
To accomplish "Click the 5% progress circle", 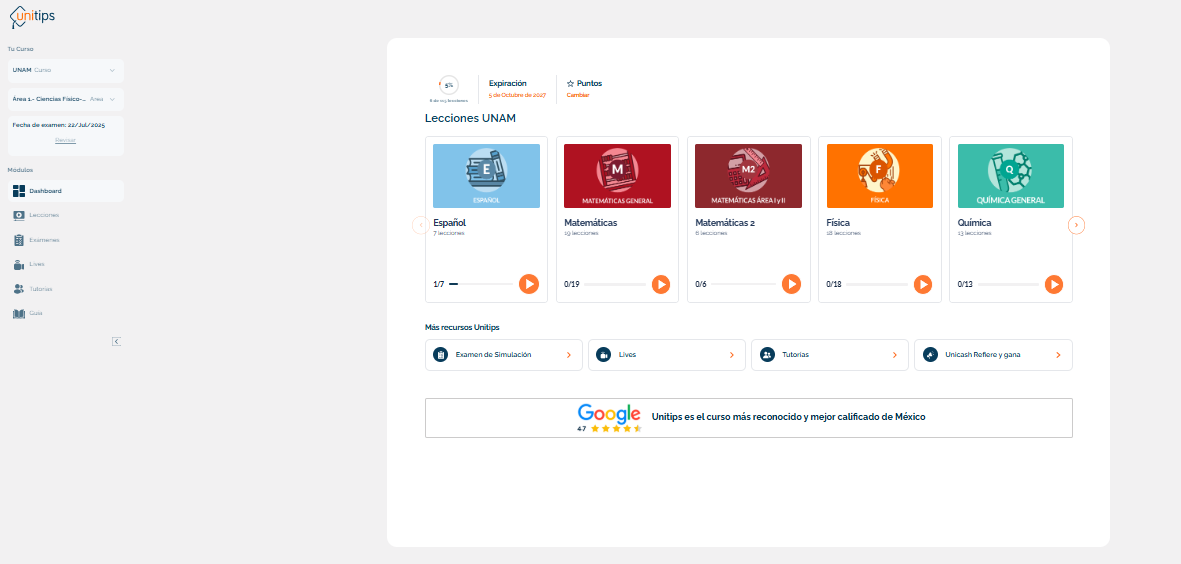I will (448, 85).
